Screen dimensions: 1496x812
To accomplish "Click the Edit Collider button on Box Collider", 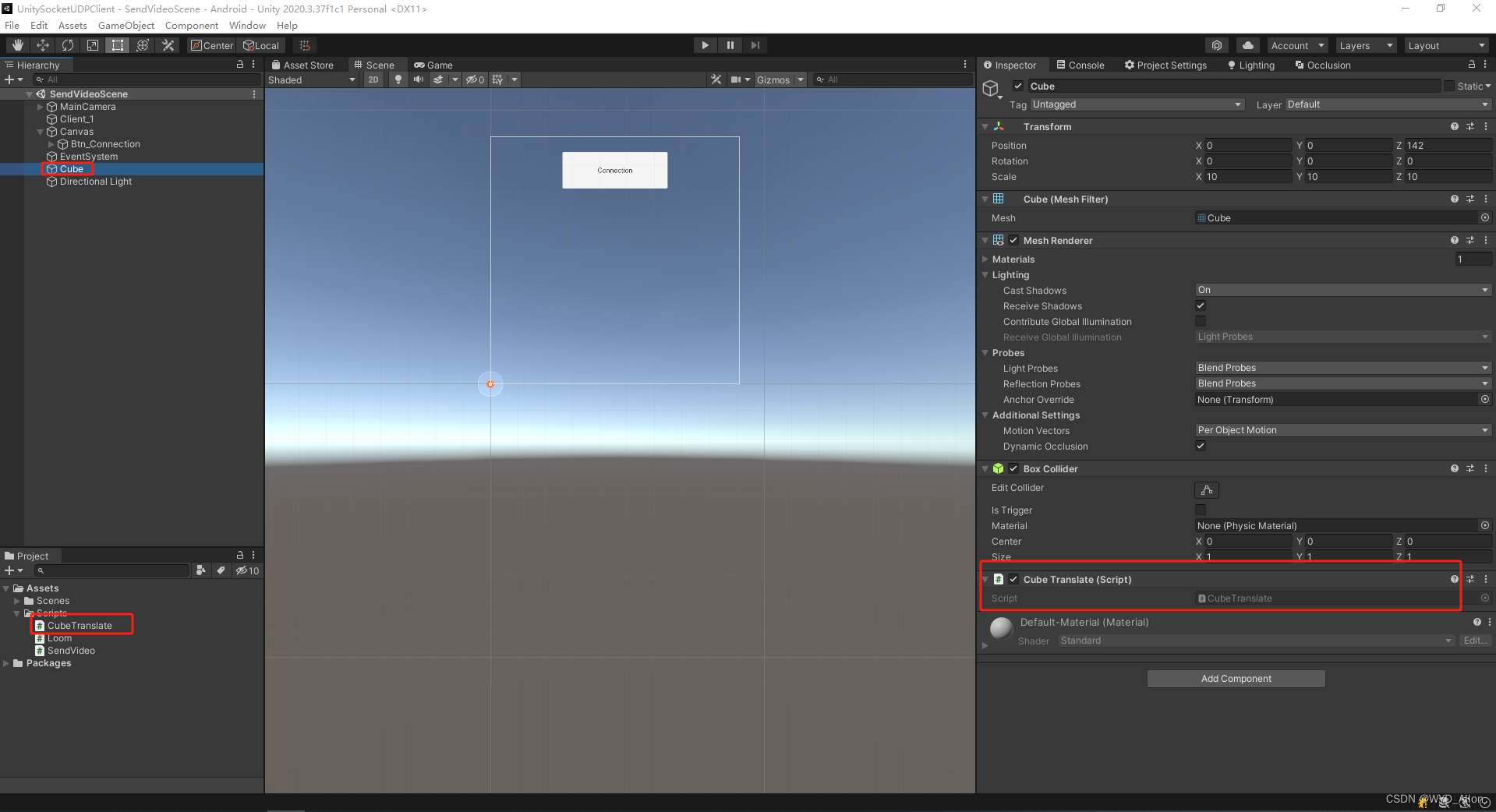I will click(x=1206, y=489).
